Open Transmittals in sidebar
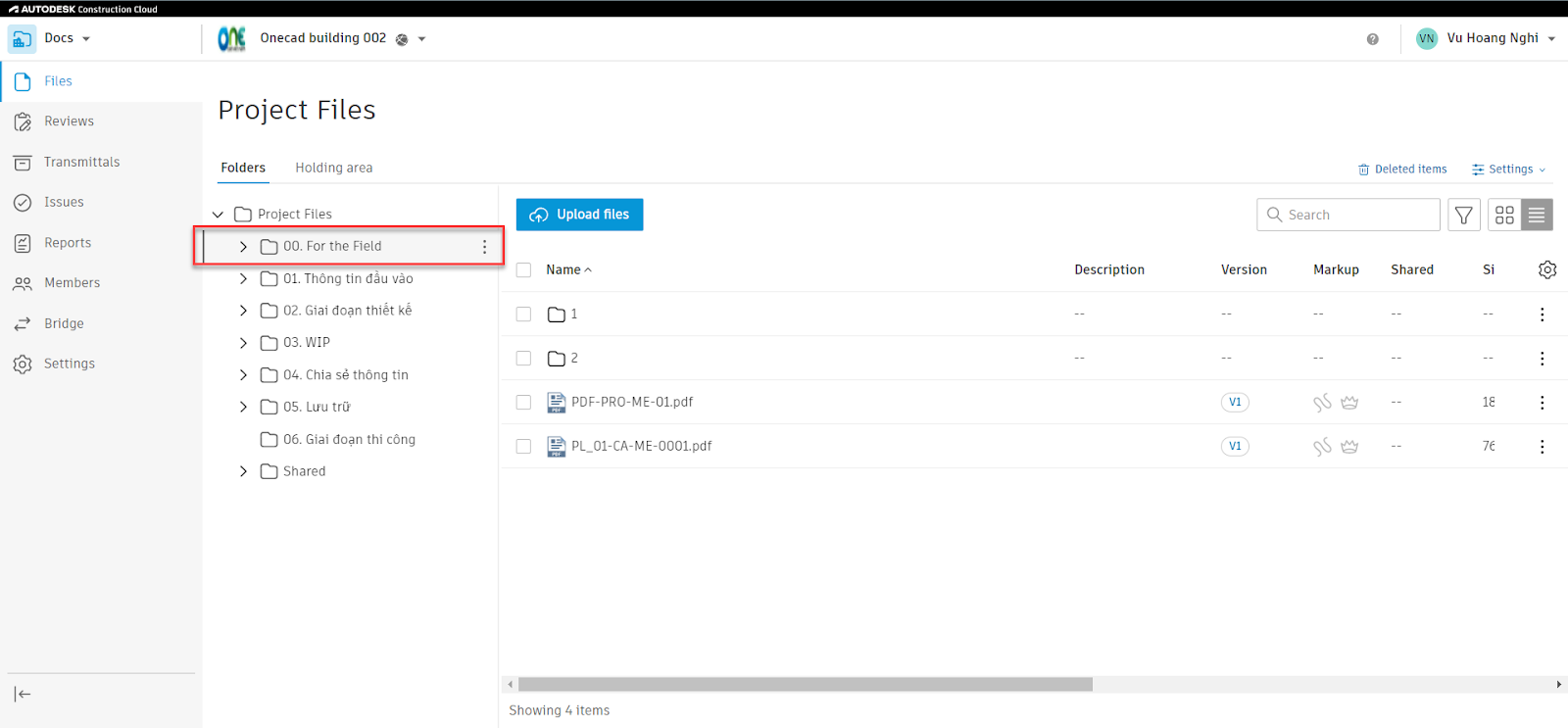 pyautogui.click(x=81, y=162)
